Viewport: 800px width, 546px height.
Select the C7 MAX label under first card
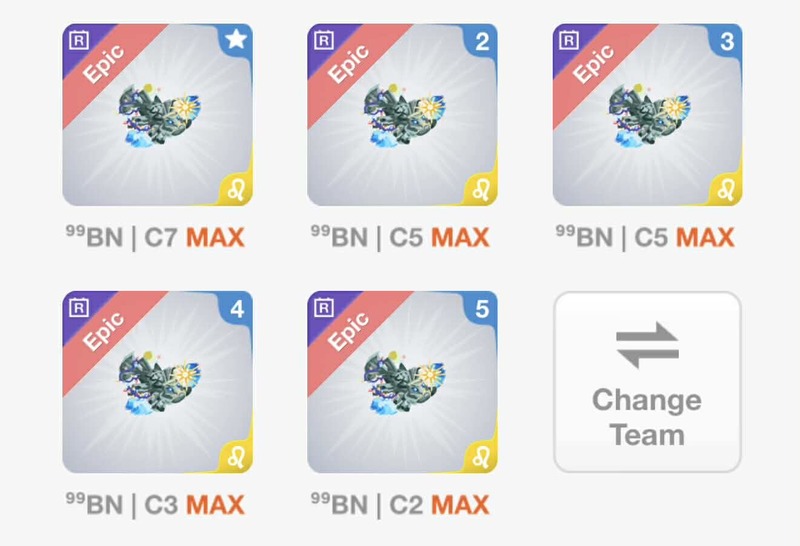click(x=194, y=238)
